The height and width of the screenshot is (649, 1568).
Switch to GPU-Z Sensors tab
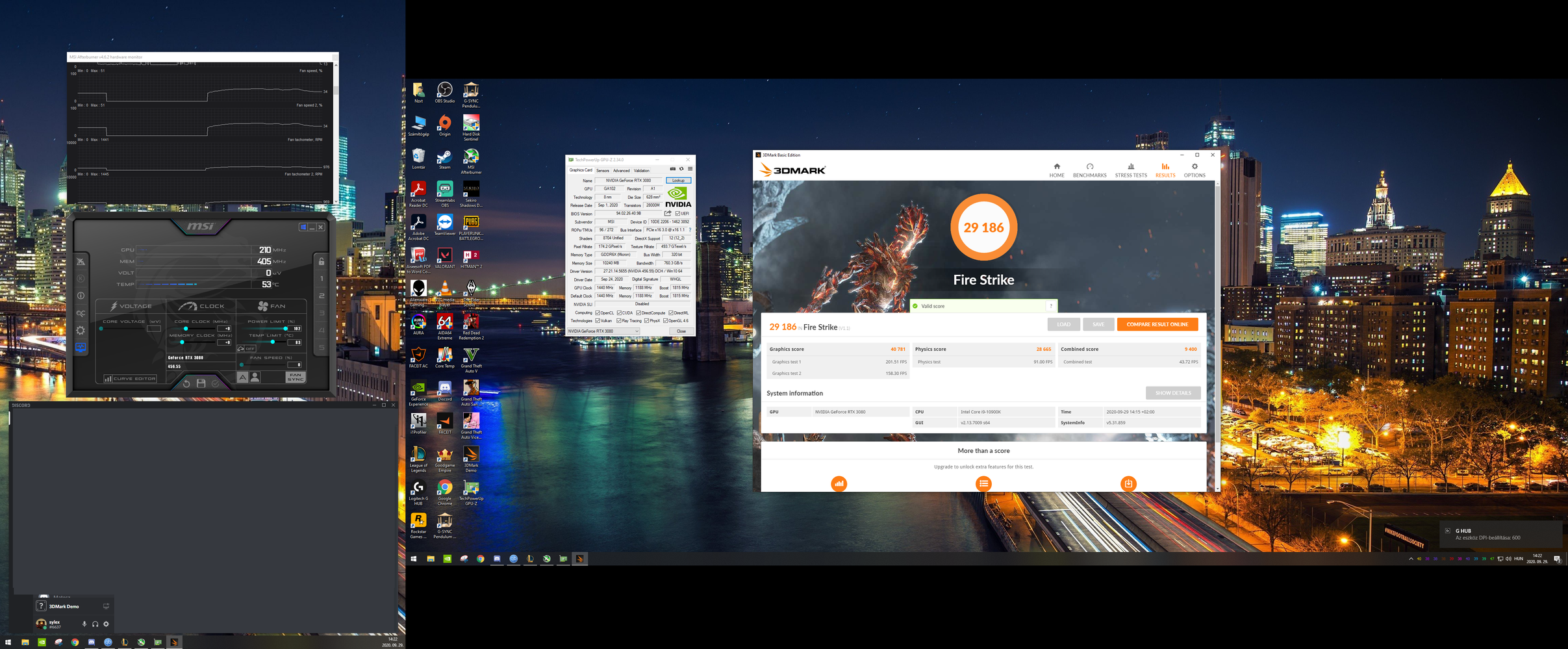[x=603, y=171]
